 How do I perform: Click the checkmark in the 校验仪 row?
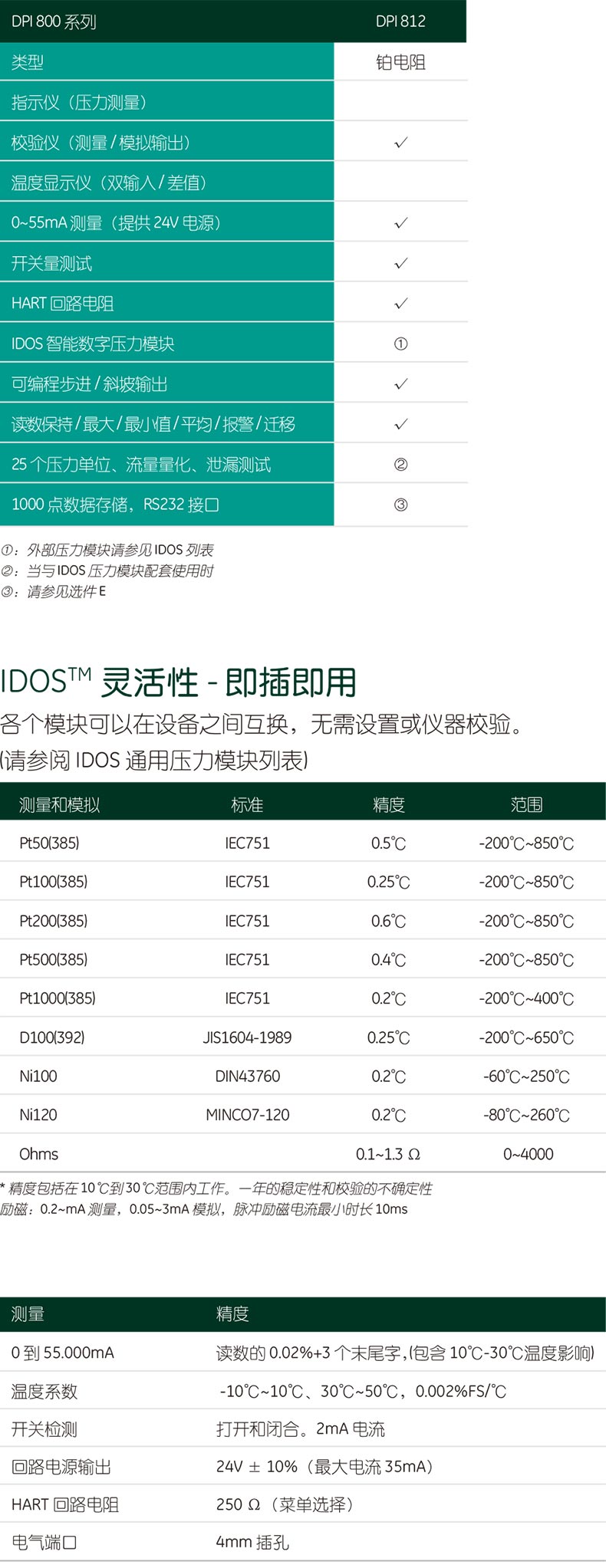[400, 143]
